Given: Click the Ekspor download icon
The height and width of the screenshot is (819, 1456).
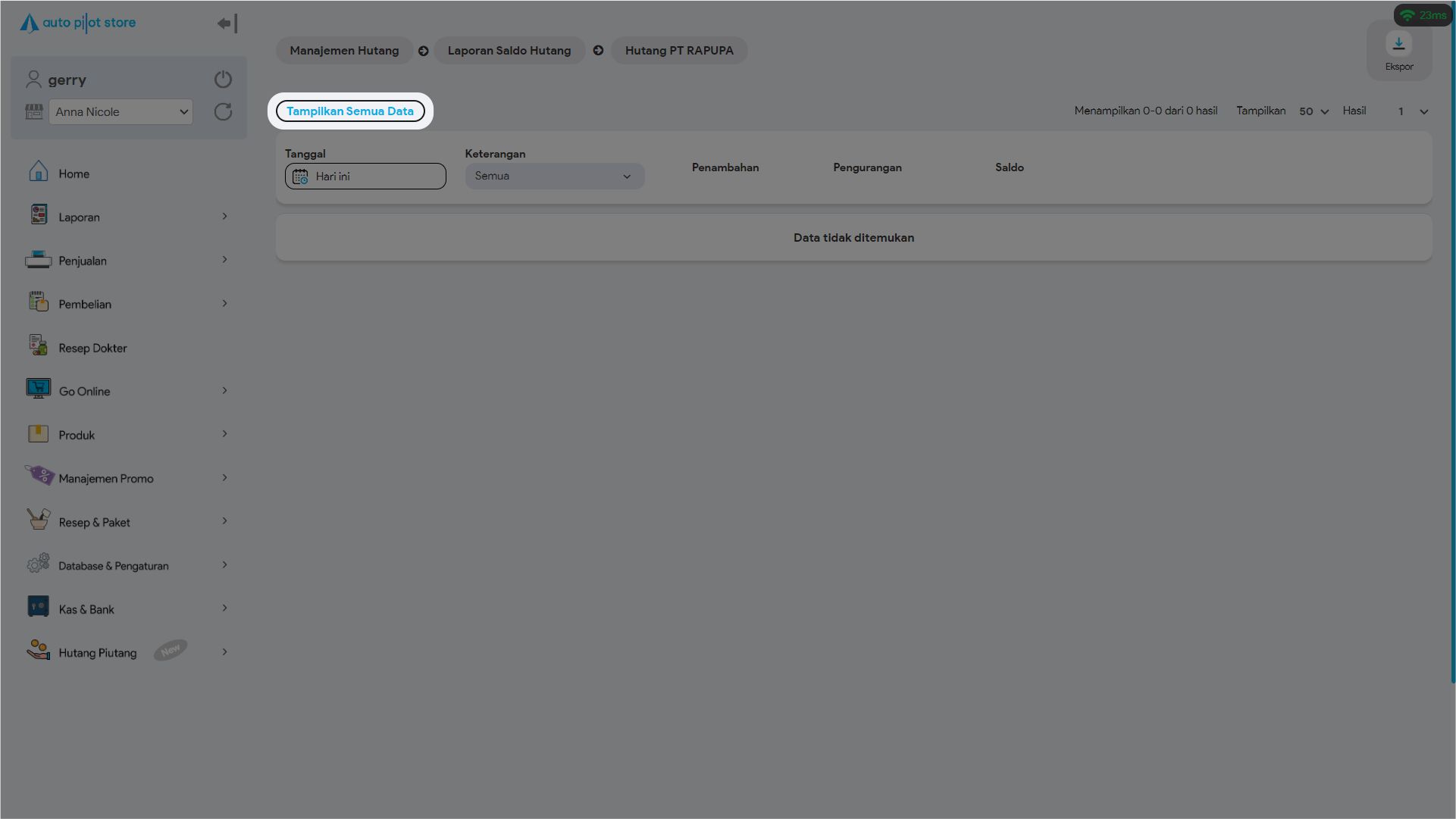Looking at the screenshot, I should (1398, 44).
